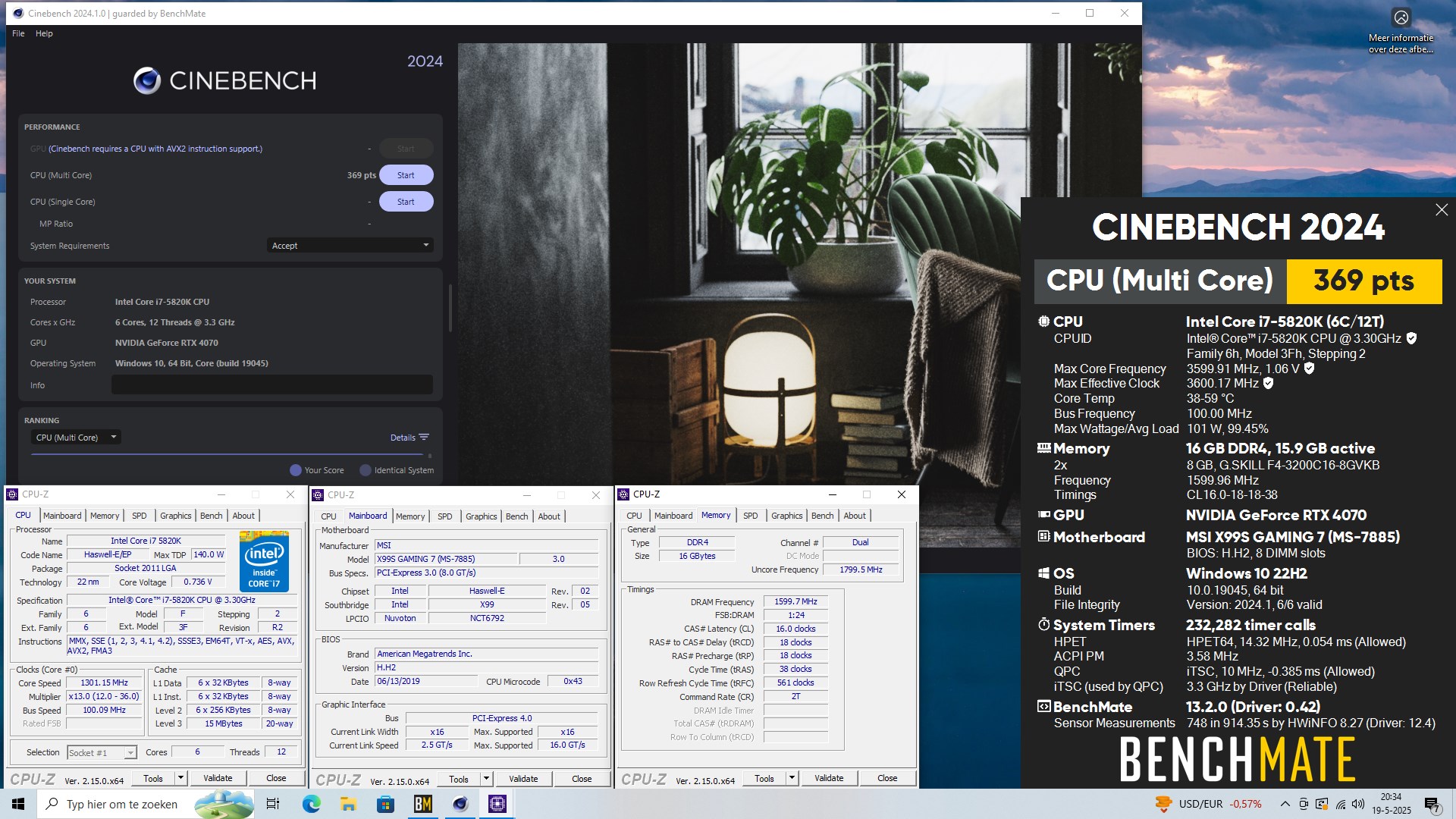Click the ranking Details filter icon
Viewport: 1456px width, 819px height.
(424, 438)
